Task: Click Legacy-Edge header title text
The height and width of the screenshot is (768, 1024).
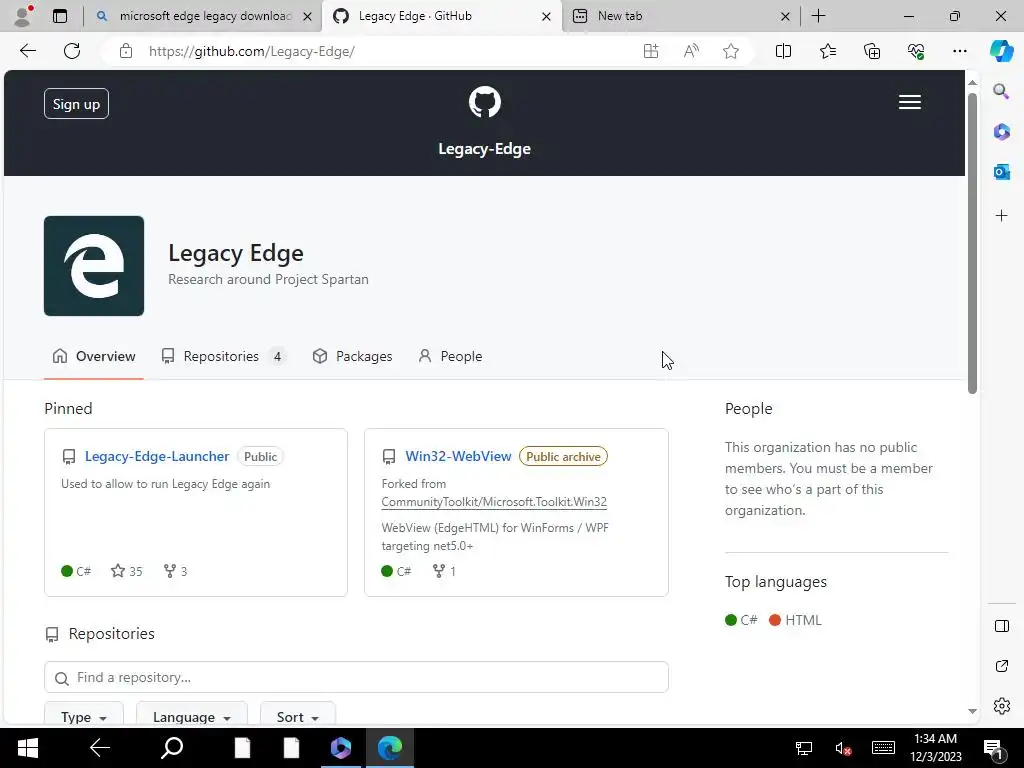Action: [485, 149]
